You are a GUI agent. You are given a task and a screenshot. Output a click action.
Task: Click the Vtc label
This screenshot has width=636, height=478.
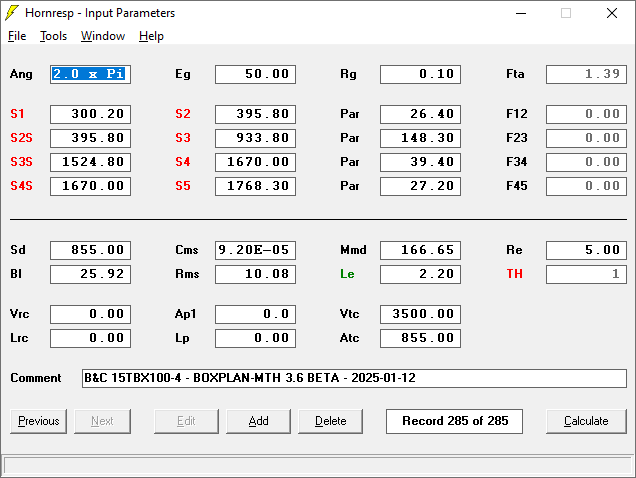pos(350,314)
